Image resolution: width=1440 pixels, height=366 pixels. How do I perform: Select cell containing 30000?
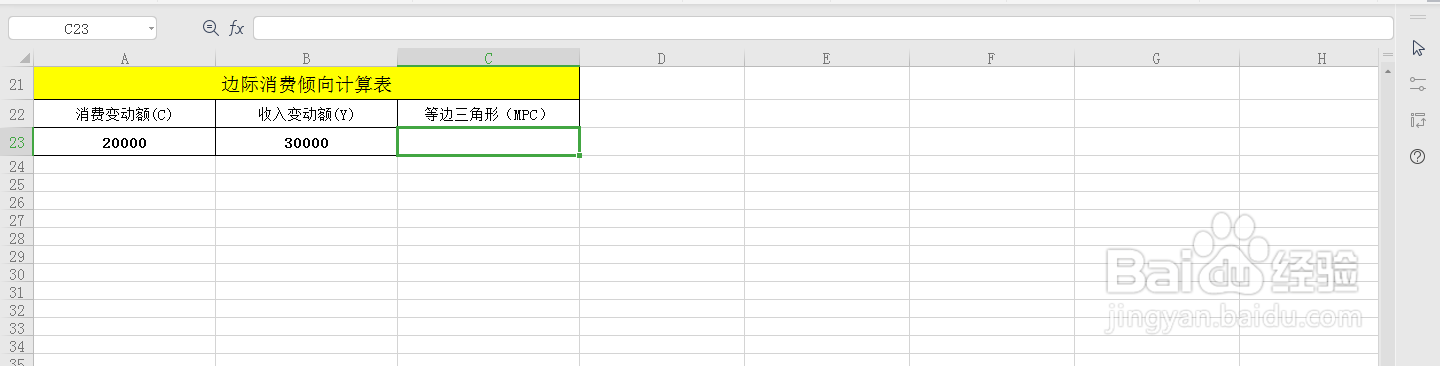tap(306, 143)
